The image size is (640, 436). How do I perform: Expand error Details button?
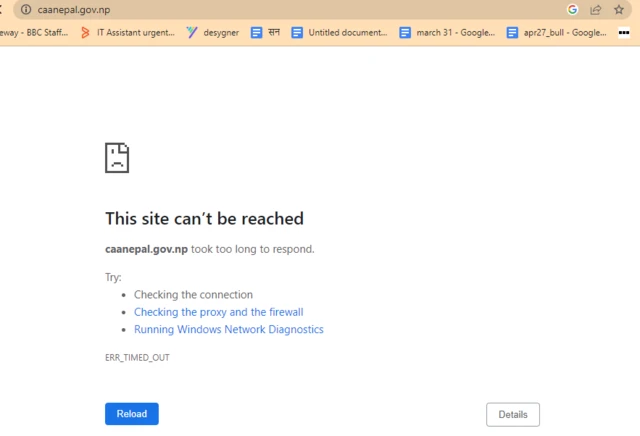tap(512, 414)
